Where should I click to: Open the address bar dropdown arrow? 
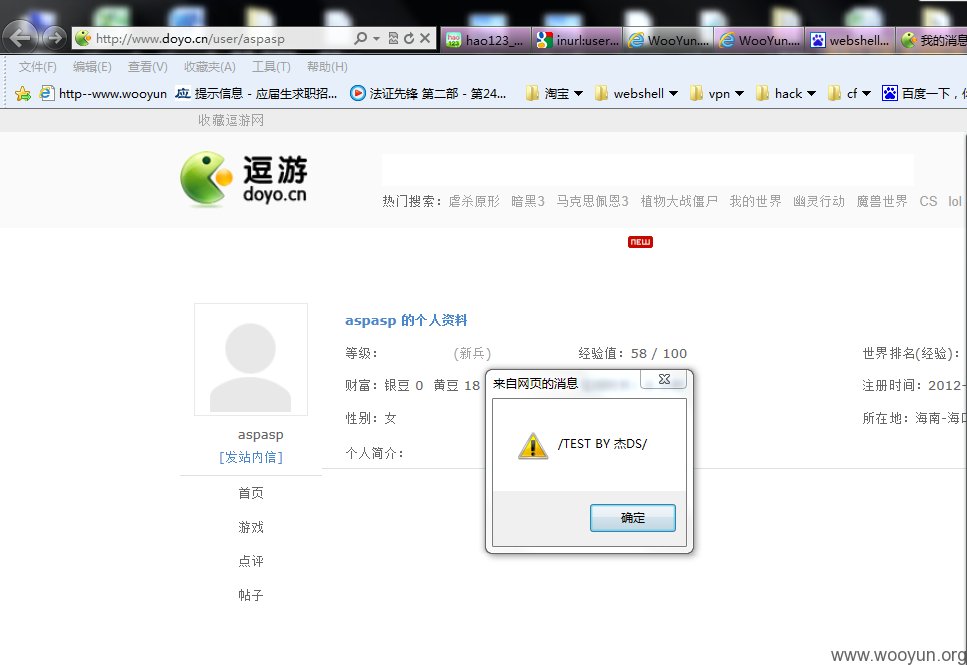376,38
